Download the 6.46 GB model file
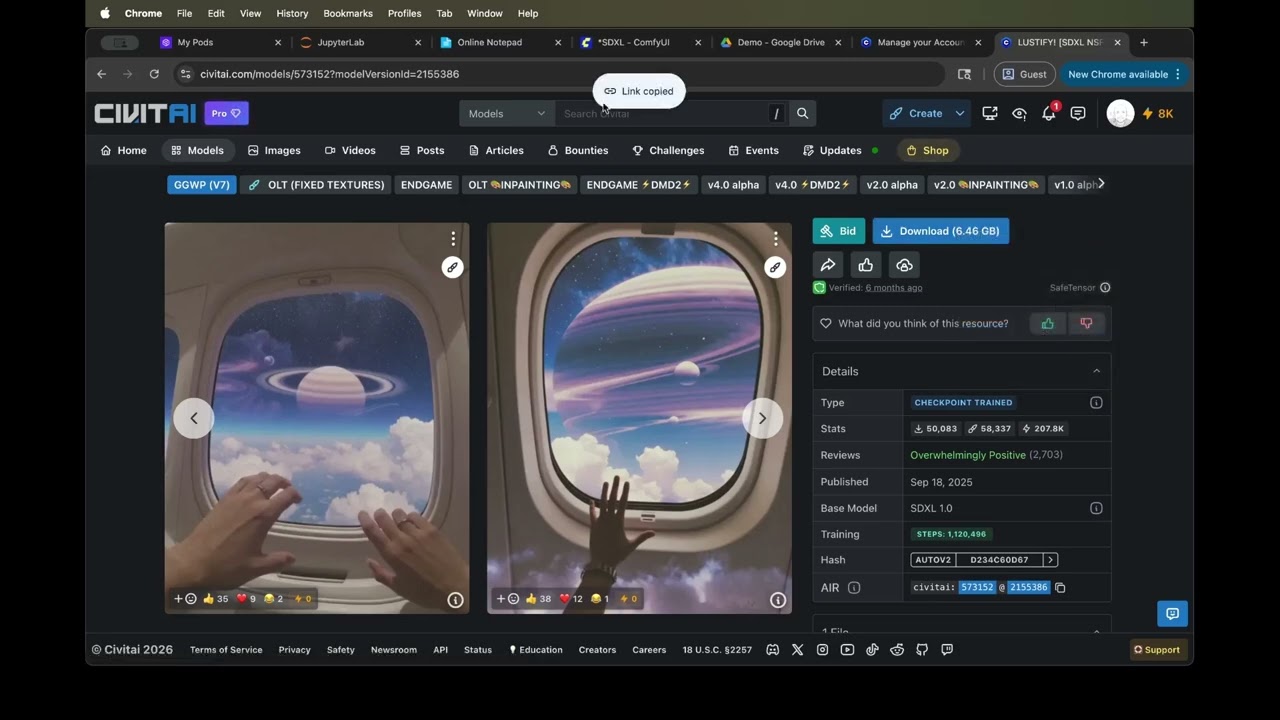 tap(941, 231)
